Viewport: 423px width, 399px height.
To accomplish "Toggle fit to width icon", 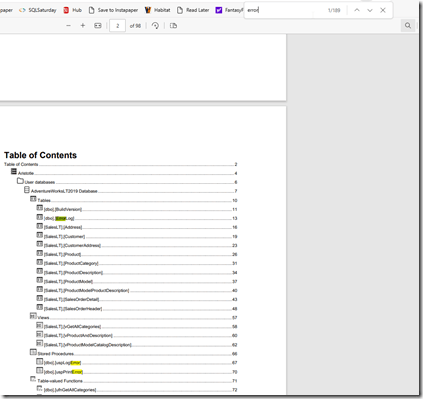I will [x=98, y=26].
